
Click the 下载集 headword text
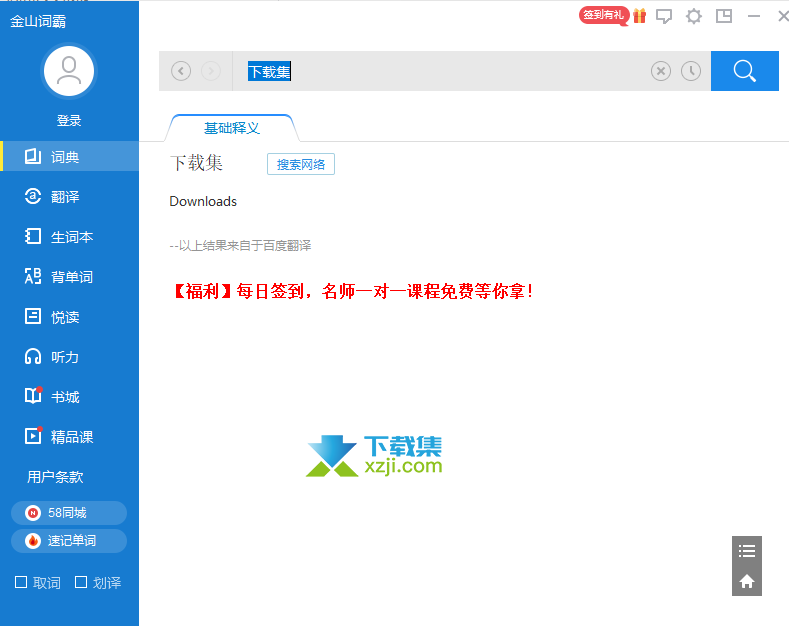pyautogui.click(x=197, y=163)
